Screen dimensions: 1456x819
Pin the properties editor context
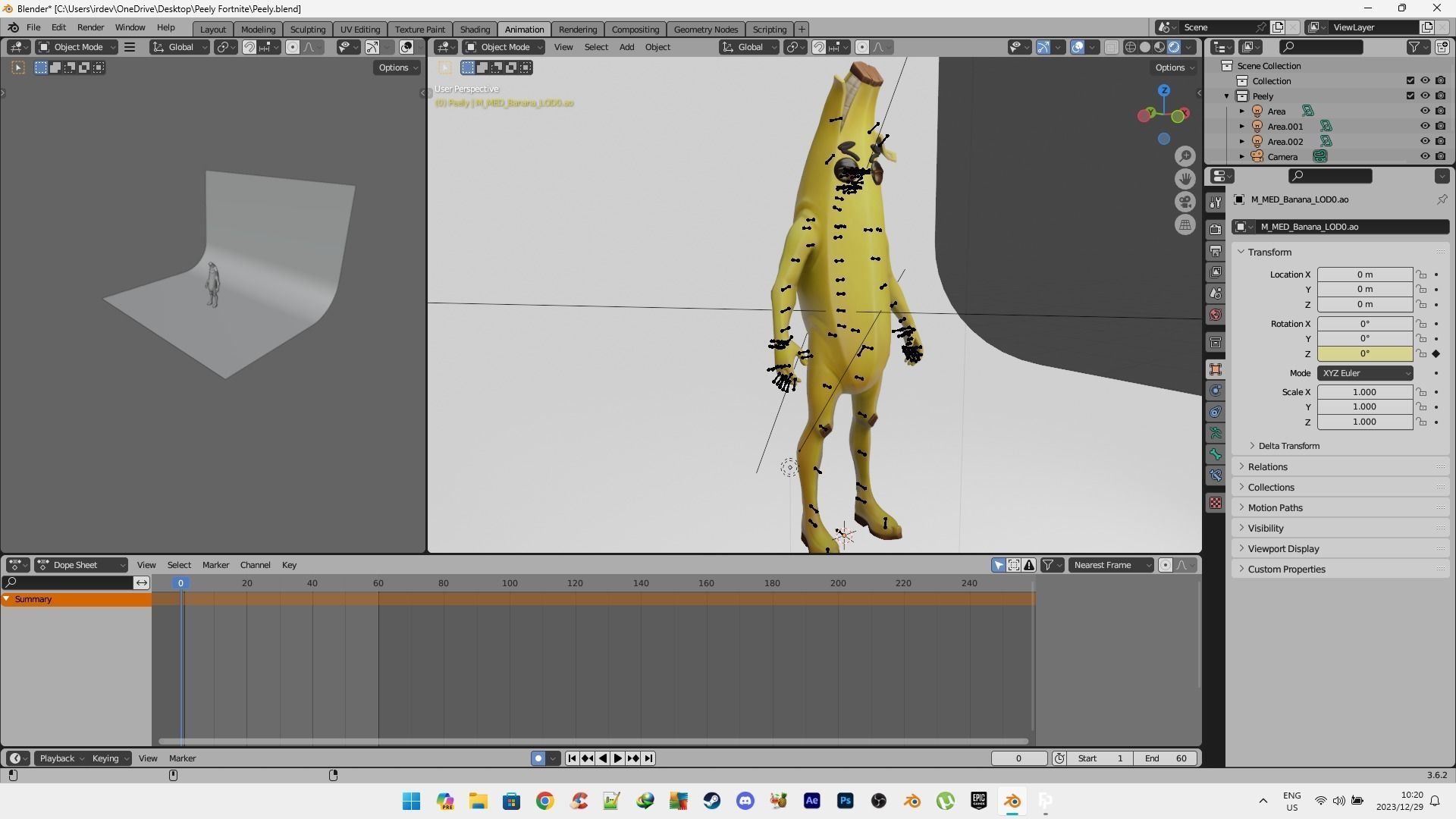tap(1442, 199)
